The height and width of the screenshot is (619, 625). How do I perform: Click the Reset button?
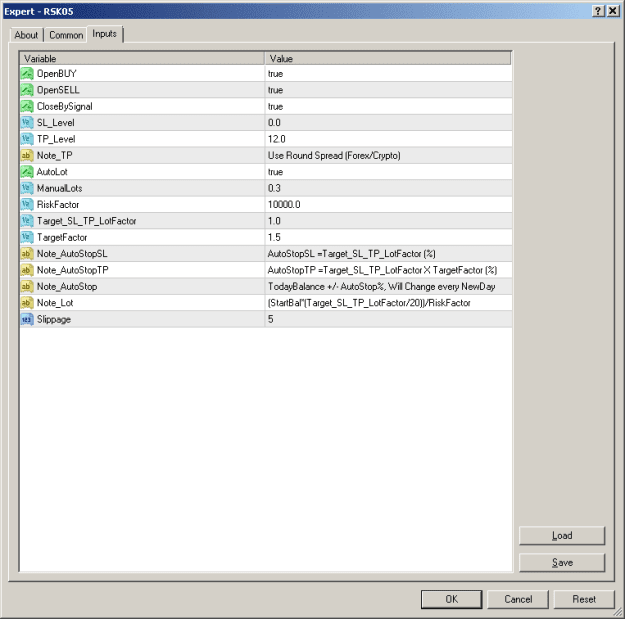(584, 599)
